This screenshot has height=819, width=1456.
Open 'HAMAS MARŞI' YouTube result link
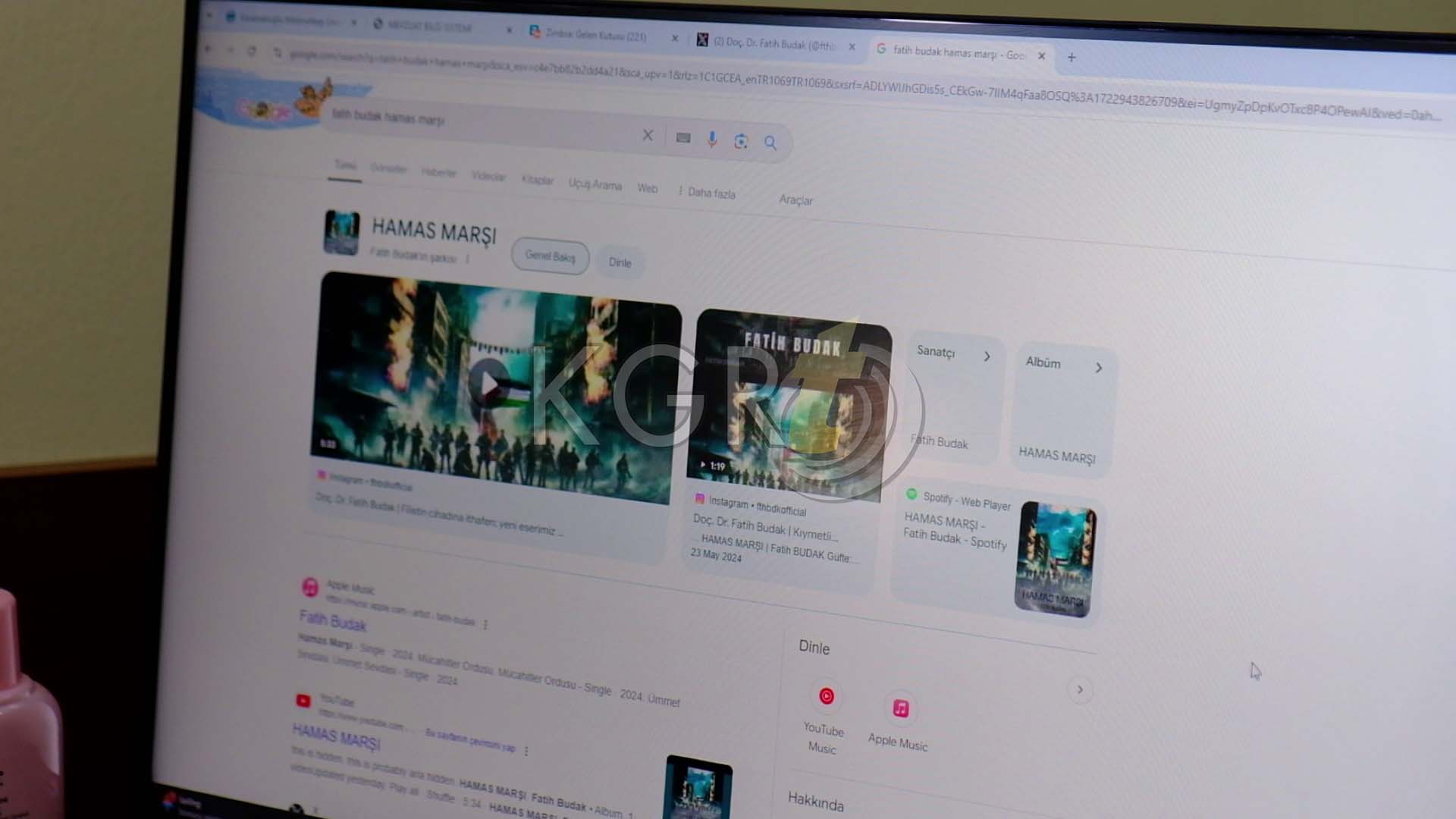pos(337,736)
